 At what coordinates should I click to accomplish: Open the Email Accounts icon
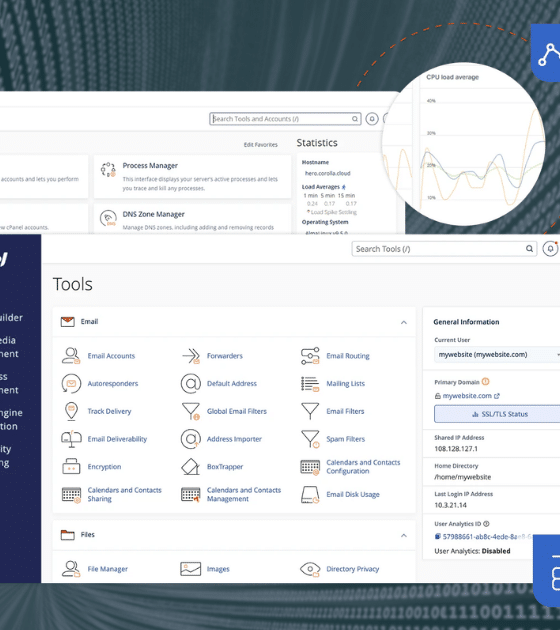(x=71, y=356)
